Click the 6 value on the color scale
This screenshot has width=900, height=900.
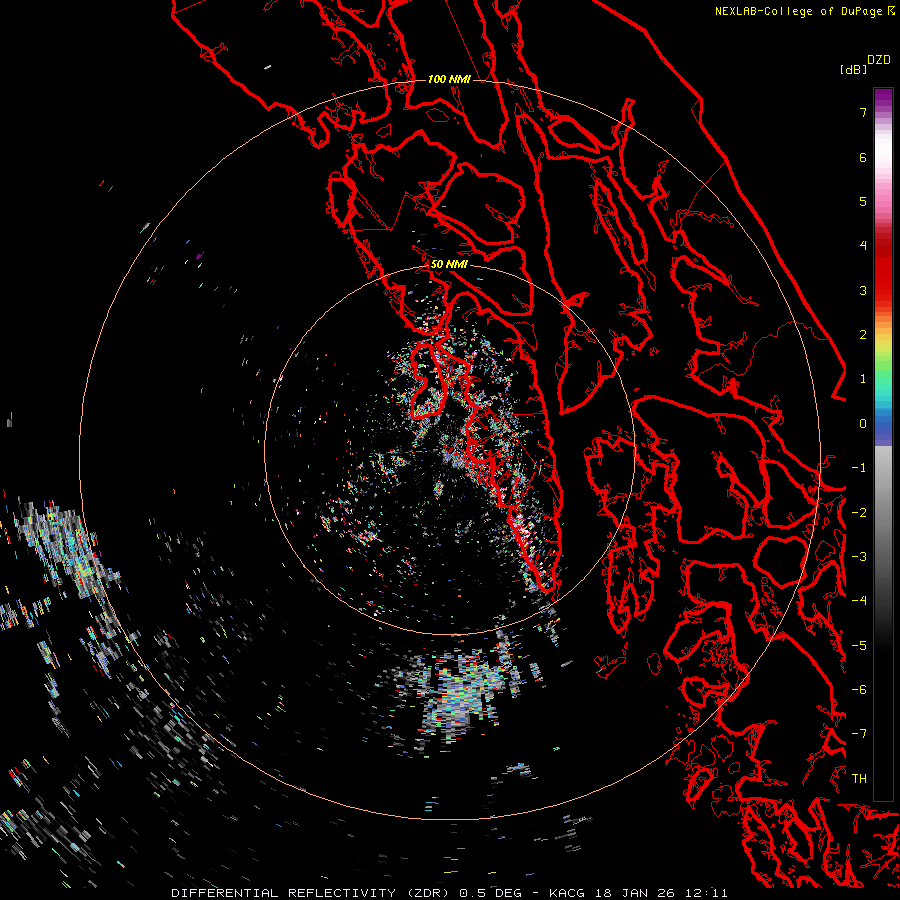click(x=863, y=157)
